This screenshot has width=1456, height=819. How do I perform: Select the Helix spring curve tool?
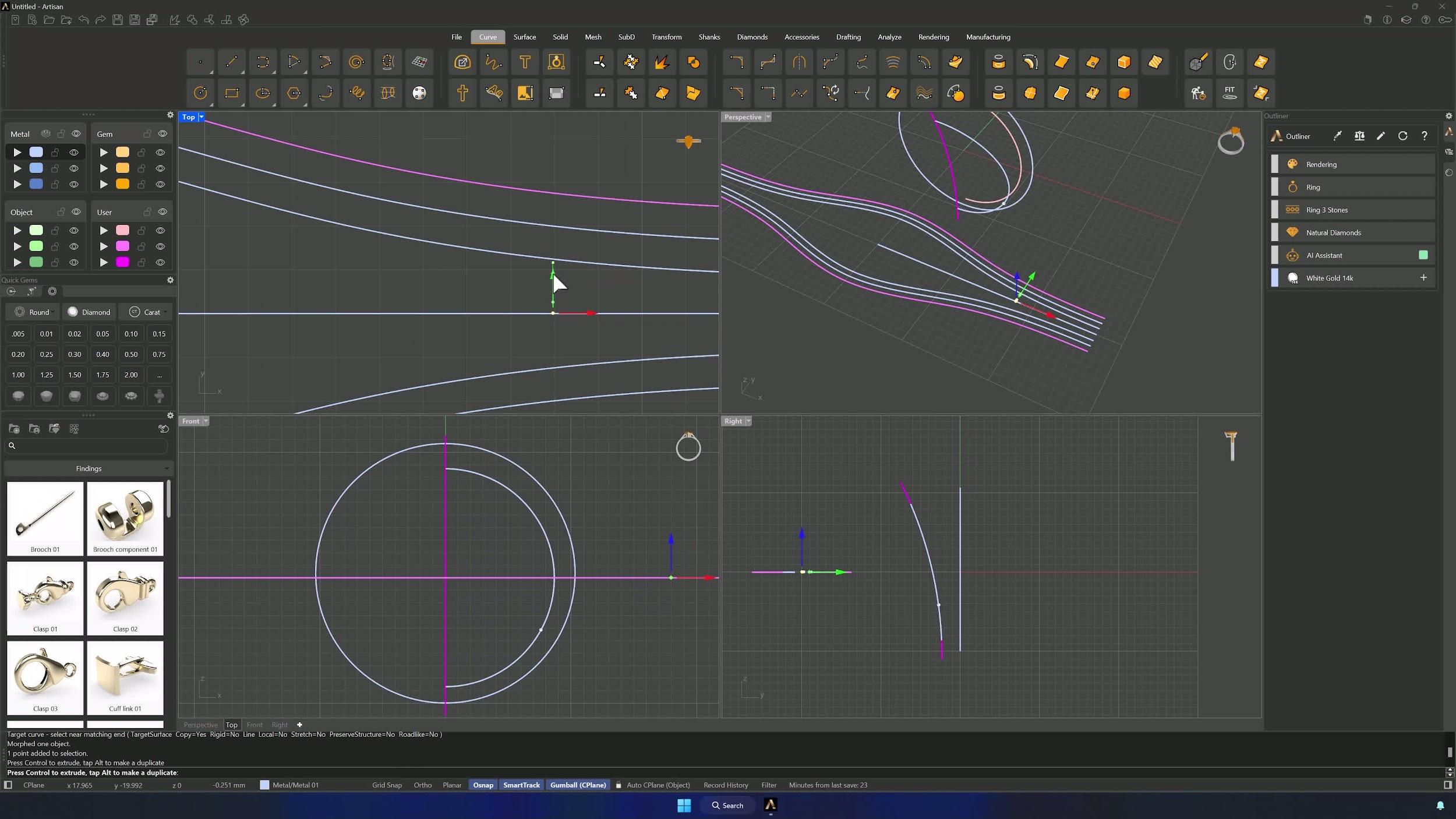click(356, 93)
